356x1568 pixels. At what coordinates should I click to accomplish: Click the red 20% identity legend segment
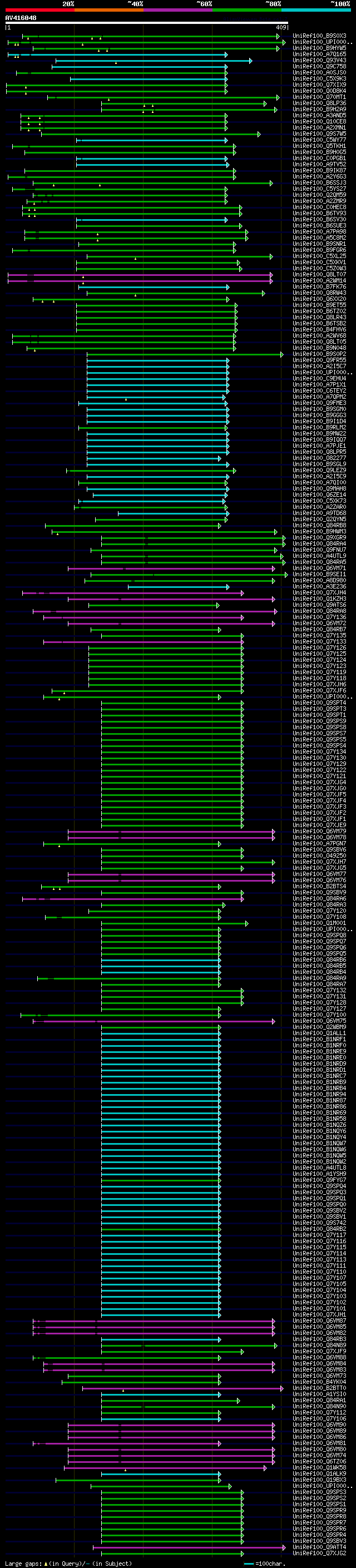[39, 10]
